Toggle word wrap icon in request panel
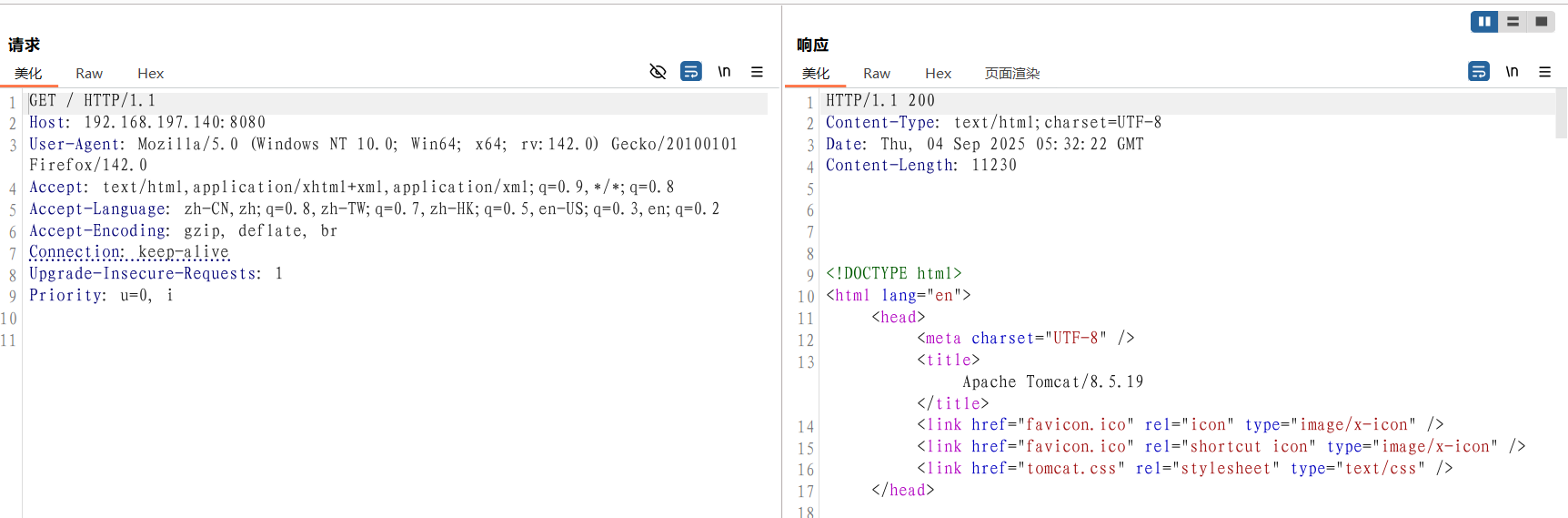The image size is (1568, 518). click(691, 71)
